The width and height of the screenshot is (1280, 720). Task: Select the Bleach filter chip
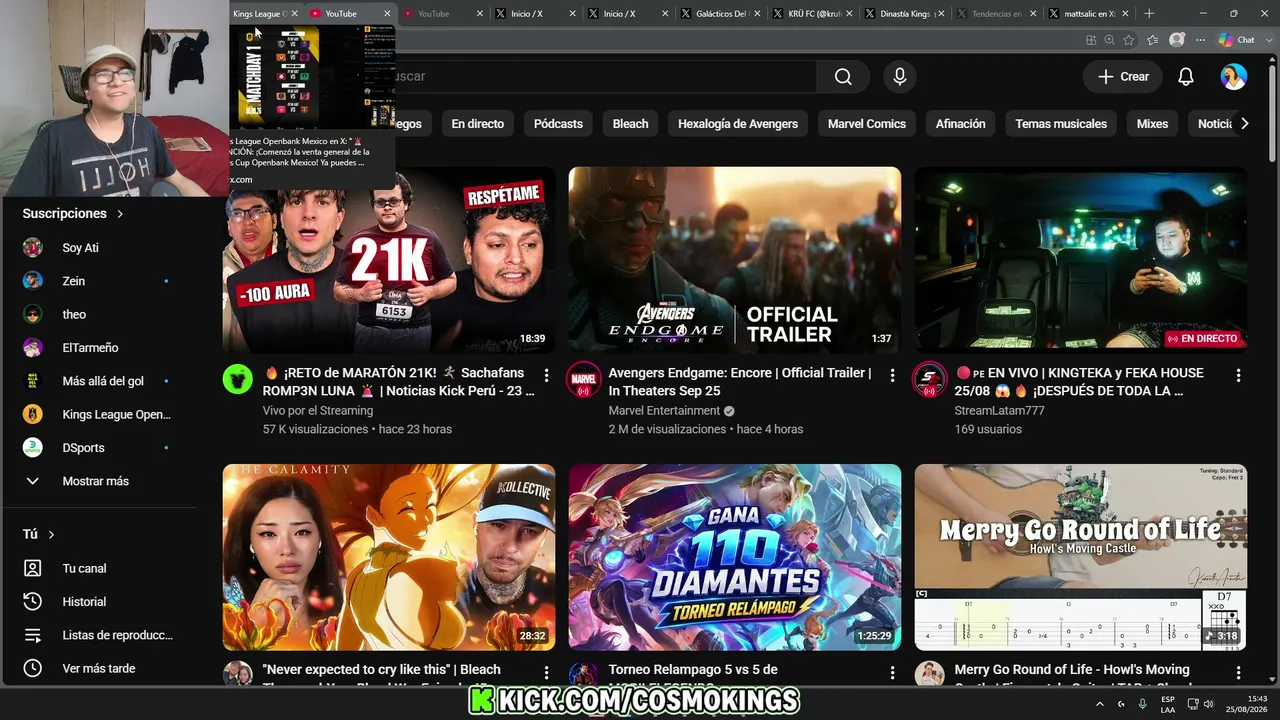[x=630, y=124]
